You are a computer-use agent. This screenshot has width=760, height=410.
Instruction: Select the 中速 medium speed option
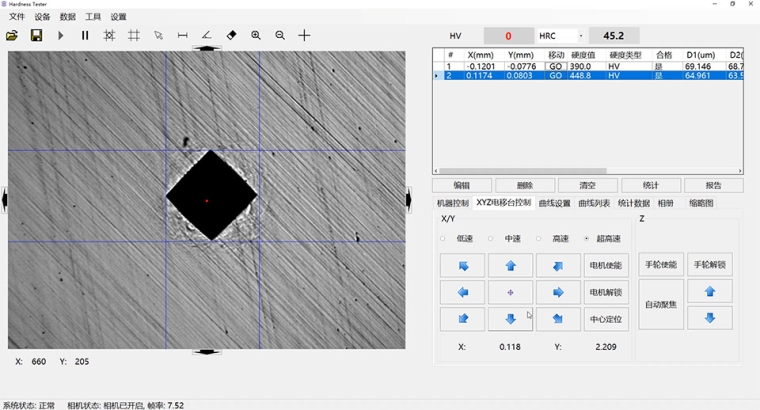point(491,239)
